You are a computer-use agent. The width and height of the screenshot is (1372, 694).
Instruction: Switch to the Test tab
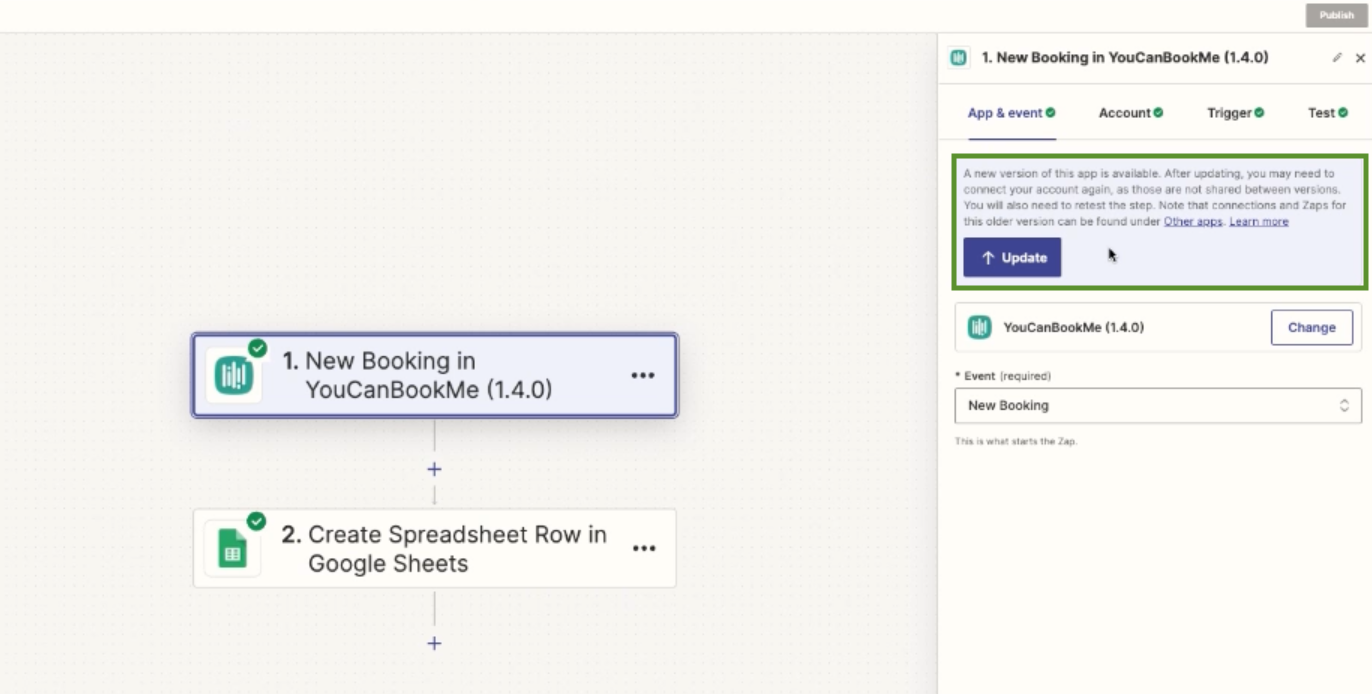[1328, 113]
